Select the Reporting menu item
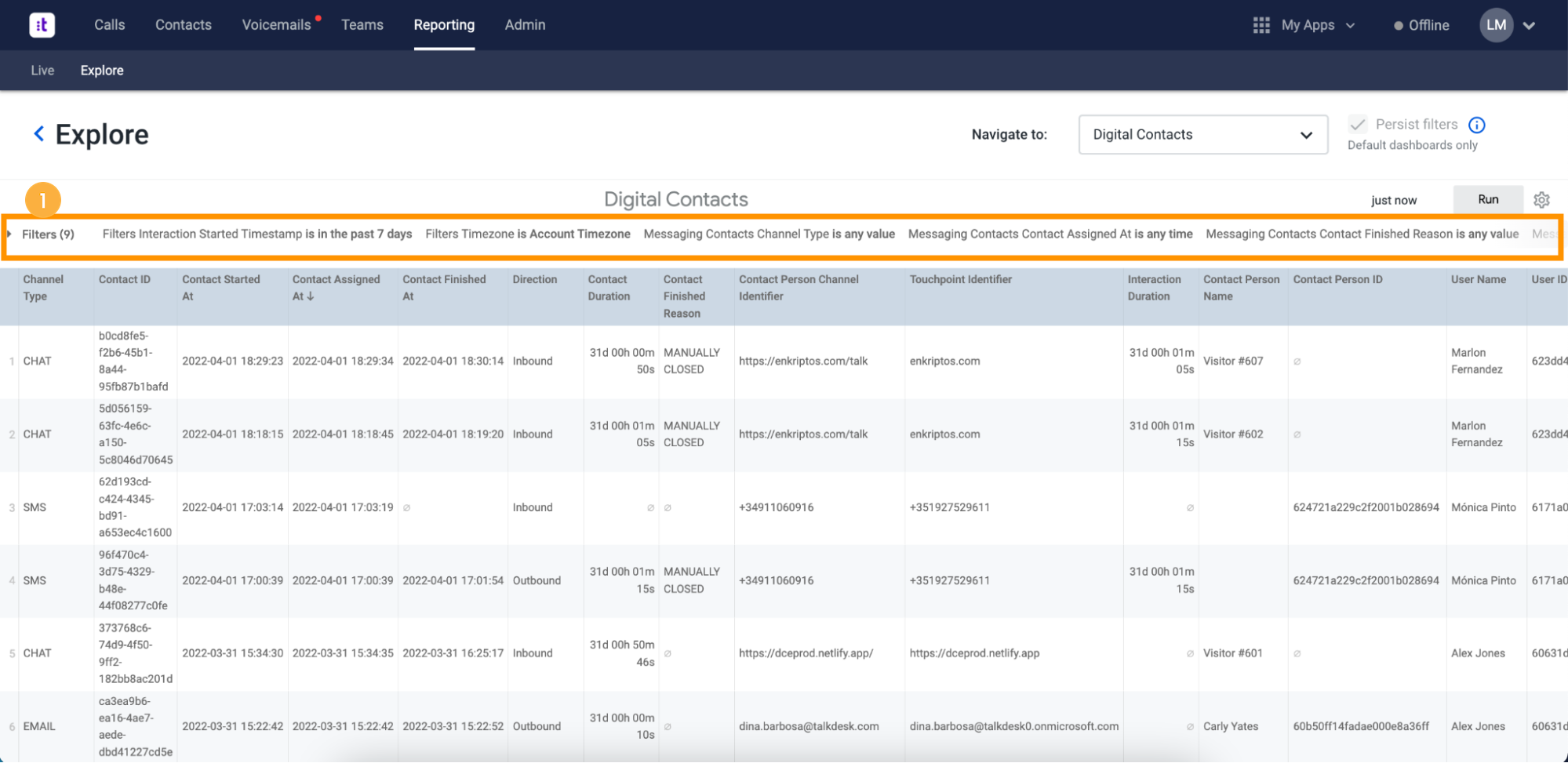Viewport: 1568px width, 763px height. click(444, 25)
